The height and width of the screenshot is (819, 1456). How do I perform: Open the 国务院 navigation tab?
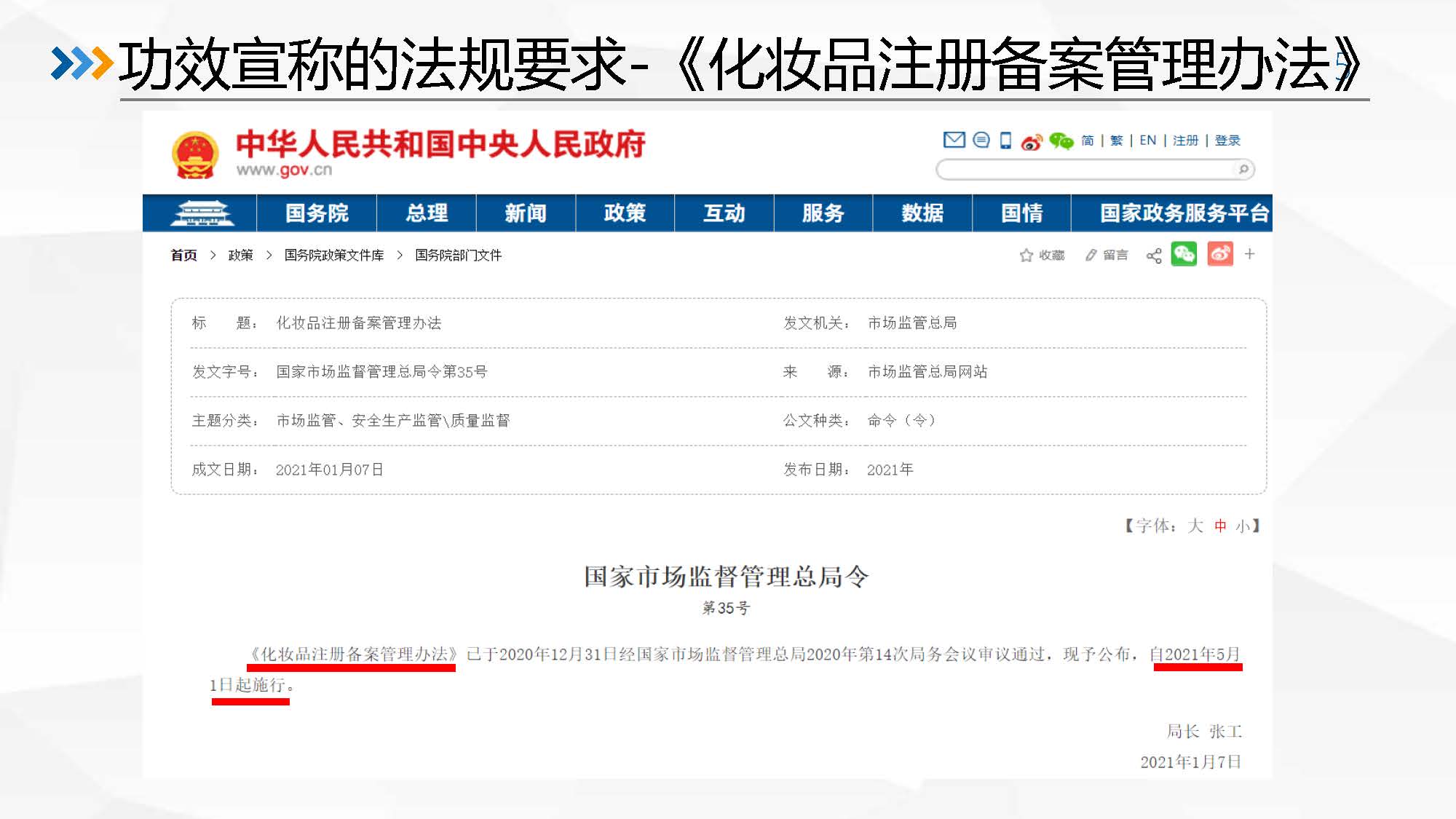[x=317, y=213]
